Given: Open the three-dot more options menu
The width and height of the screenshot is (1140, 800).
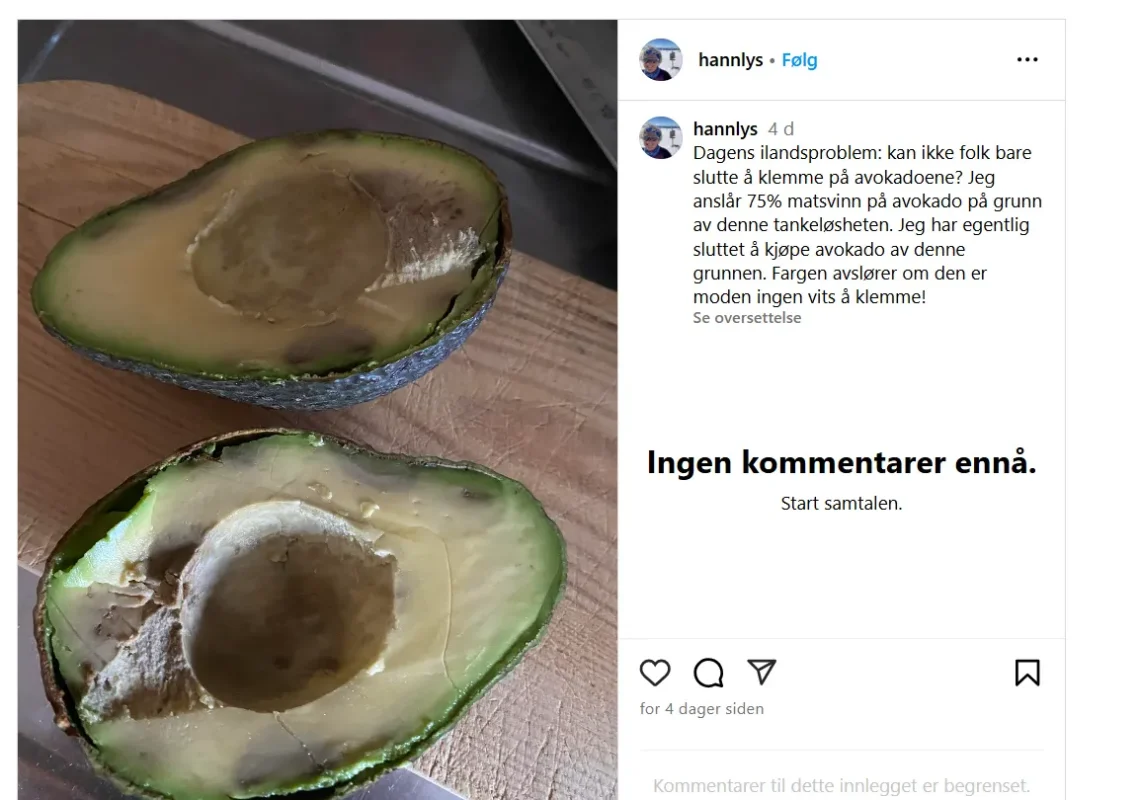Looking at the screenshot, I should tap(1027, 60).
